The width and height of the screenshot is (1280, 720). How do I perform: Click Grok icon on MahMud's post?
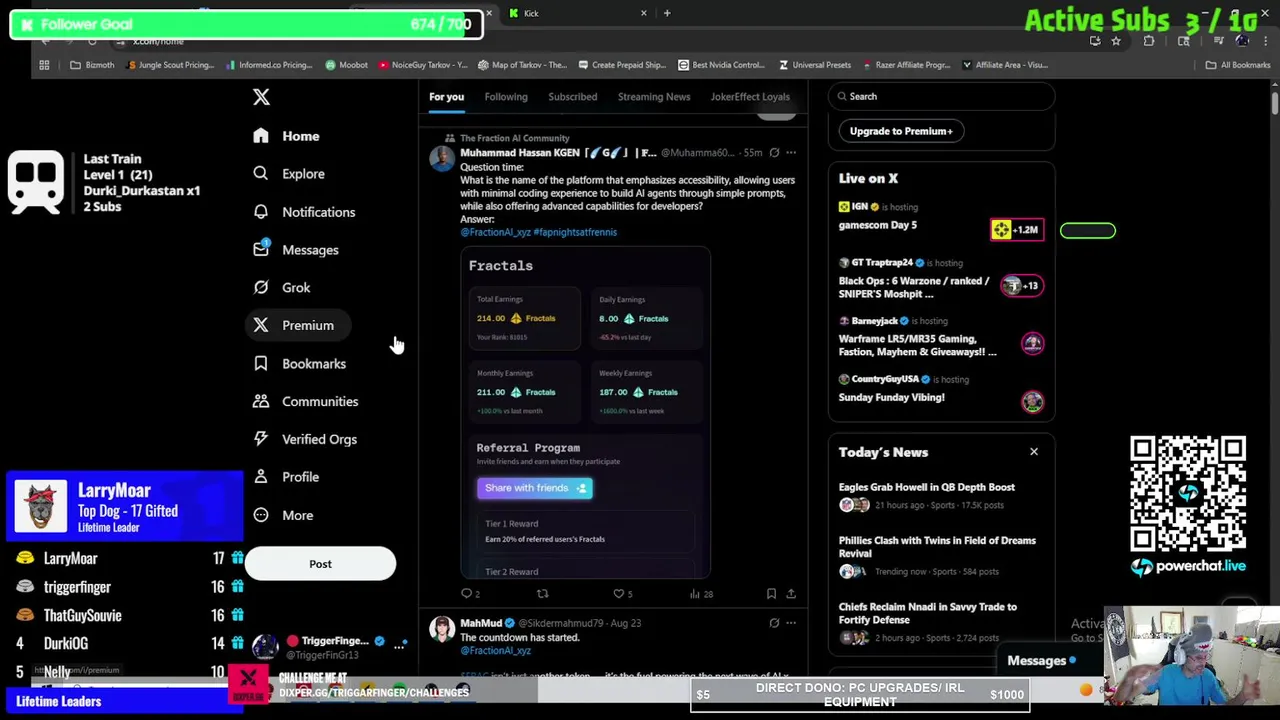[774, 623]
